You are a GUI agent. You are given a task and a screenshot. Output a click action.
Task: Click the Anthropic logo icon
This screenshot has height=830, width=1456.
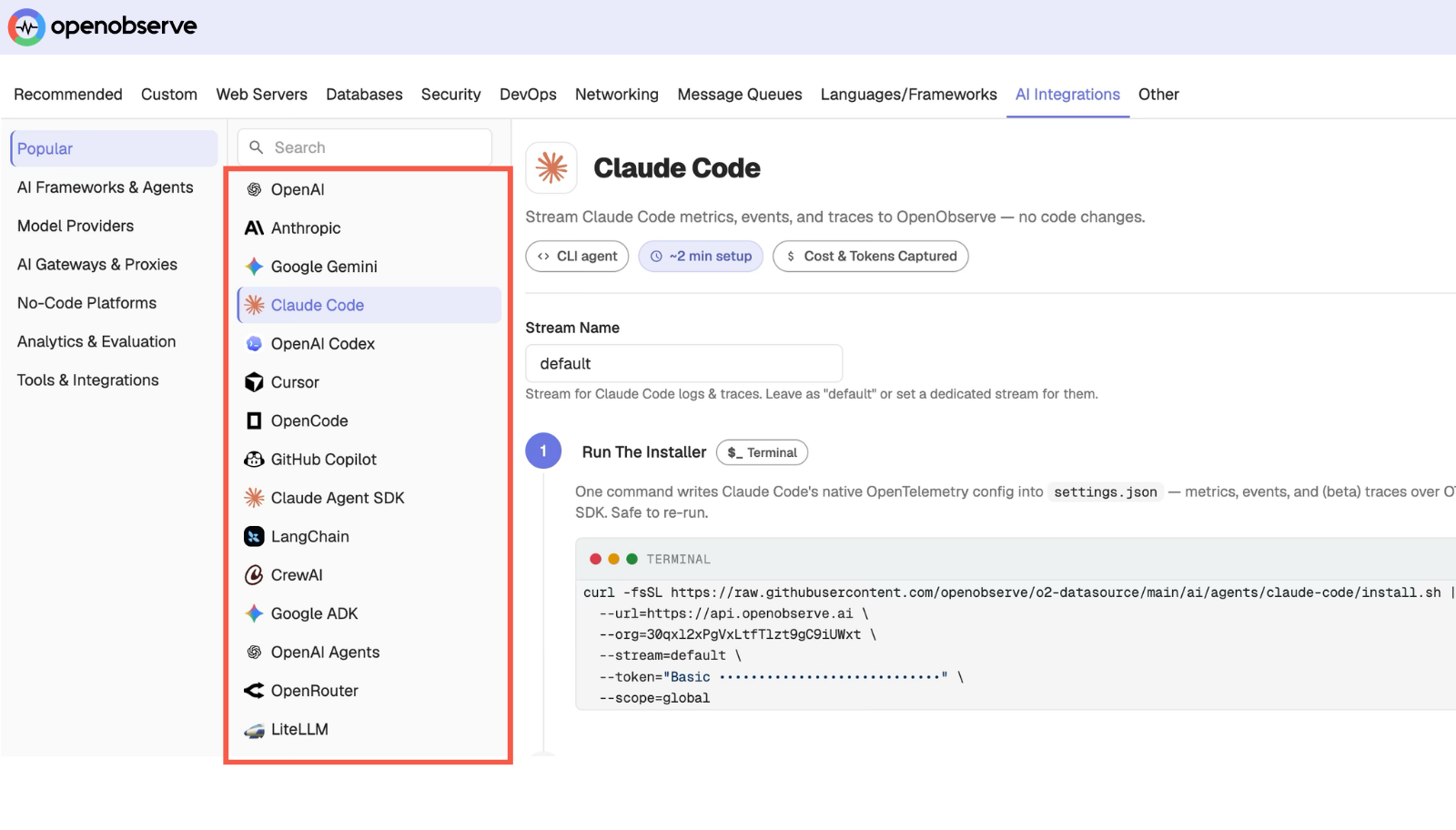click(254, 228)
